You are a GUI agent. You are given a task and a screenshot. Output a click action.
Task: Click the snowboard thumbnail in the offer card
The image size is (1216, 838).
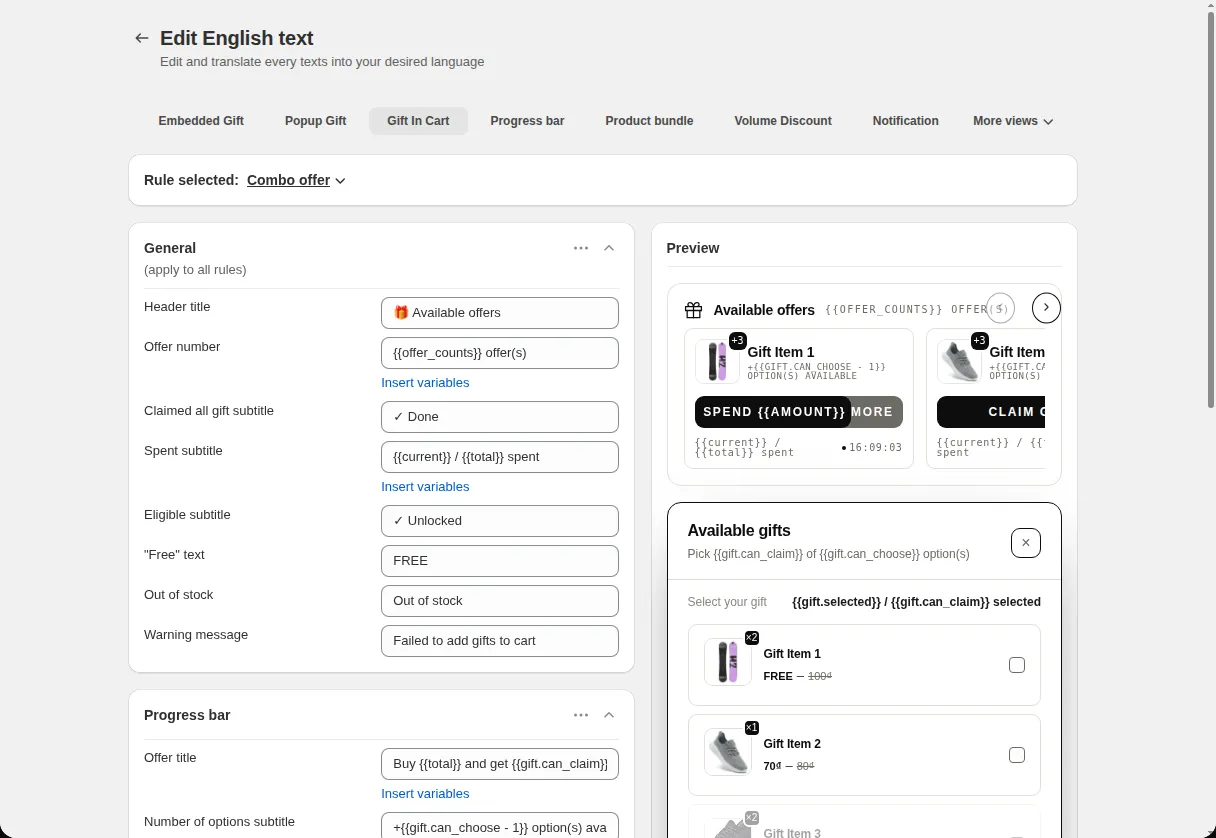coord(717,361)
